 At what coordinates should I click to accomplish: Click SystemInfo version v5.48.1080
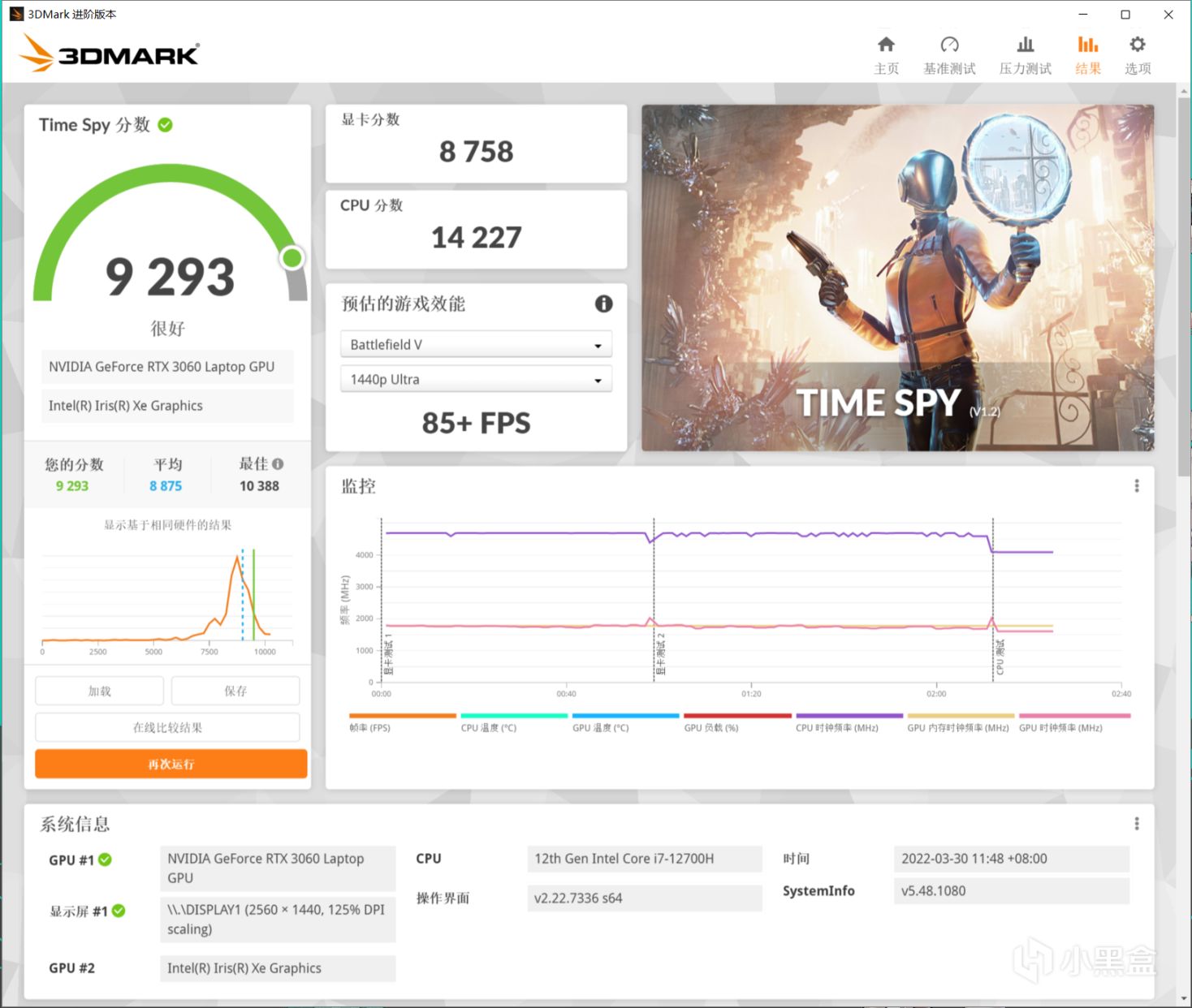point(1012,891)
